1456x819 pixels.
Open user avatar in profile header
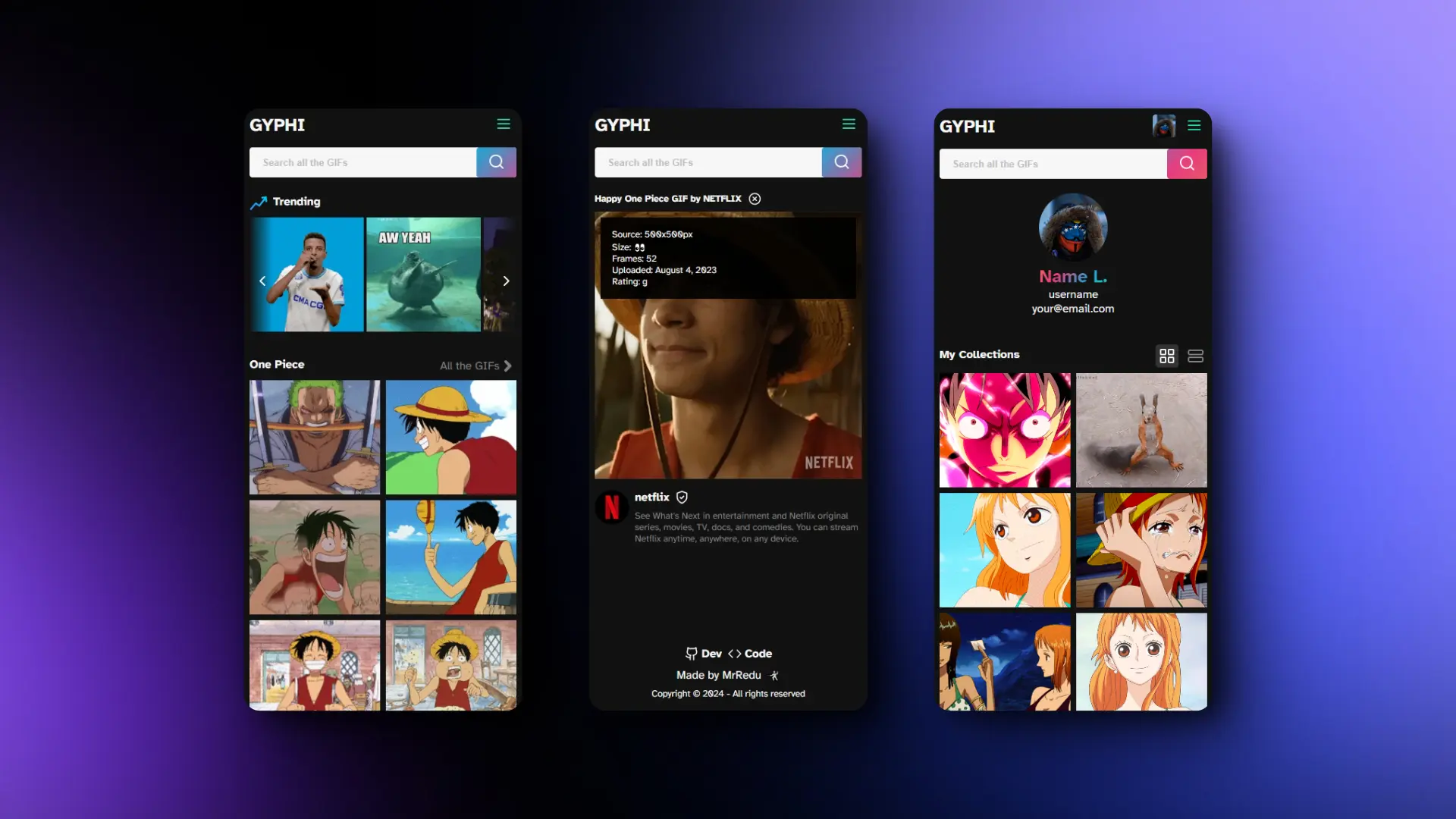click(1164, 126)
